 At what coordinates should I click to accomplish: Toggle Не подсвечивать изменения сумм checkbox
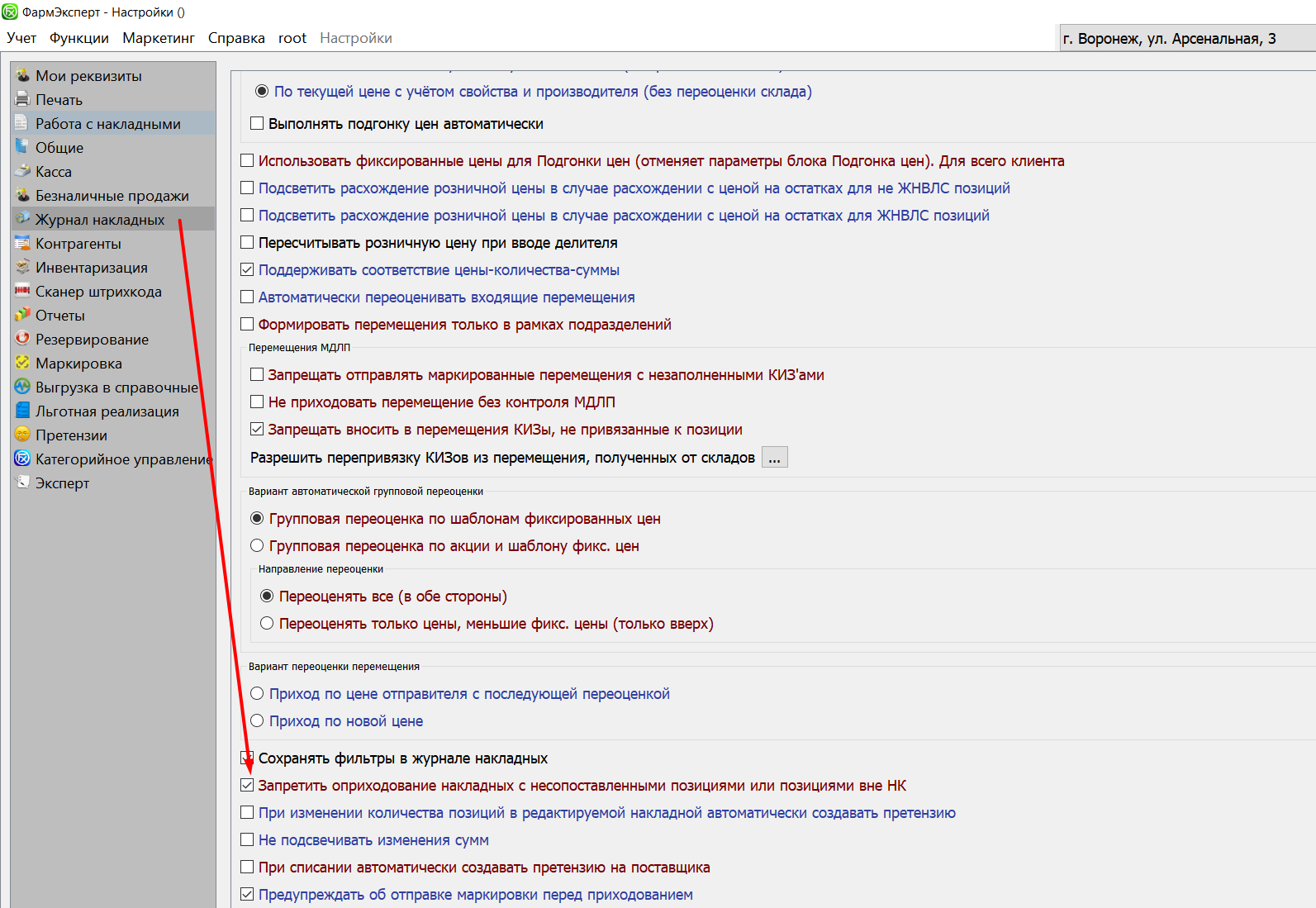tap(247, 840)
